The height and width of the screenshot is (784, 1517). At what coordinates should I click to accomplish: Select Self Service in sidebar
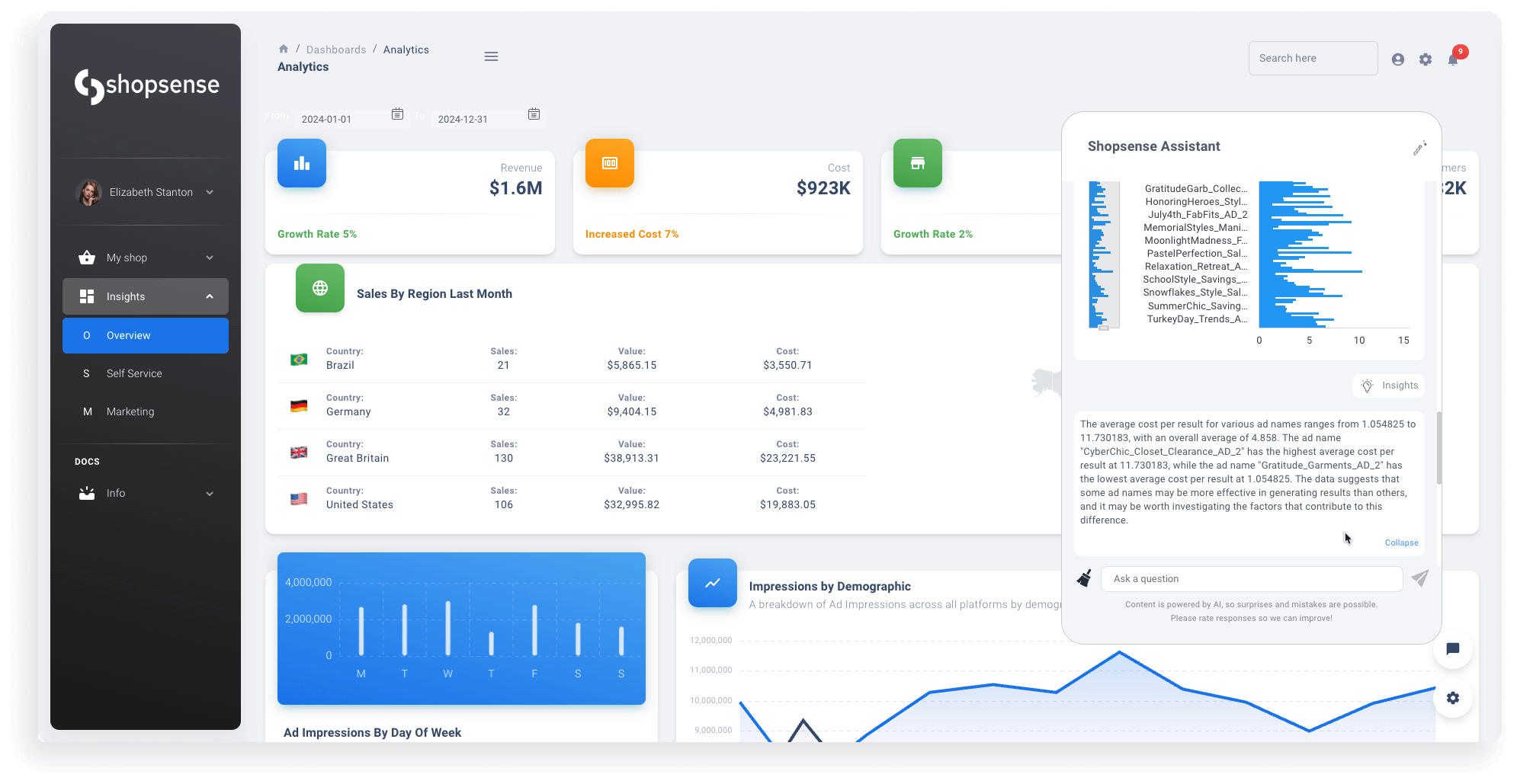pos(134,373)
